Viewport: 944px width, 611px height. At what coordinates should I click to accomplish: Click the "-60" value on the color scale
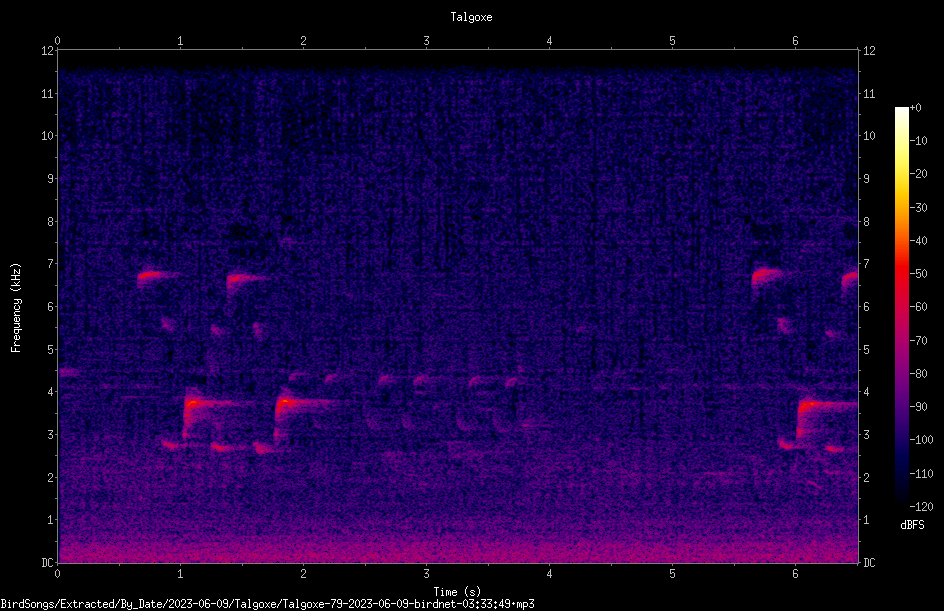[918, 307]
